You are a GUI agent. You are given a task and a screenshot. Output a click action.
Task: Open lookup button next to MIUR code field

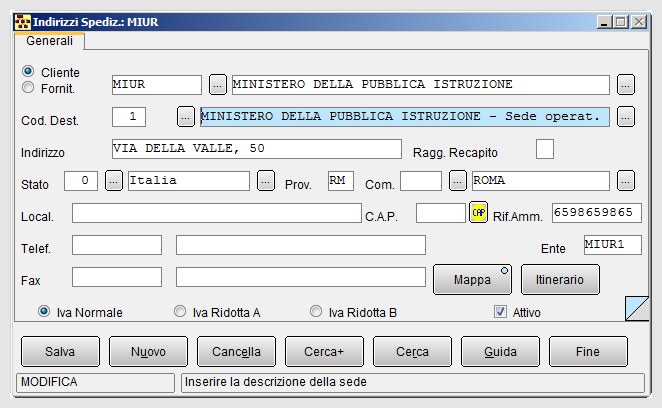[x=217, y=85]
